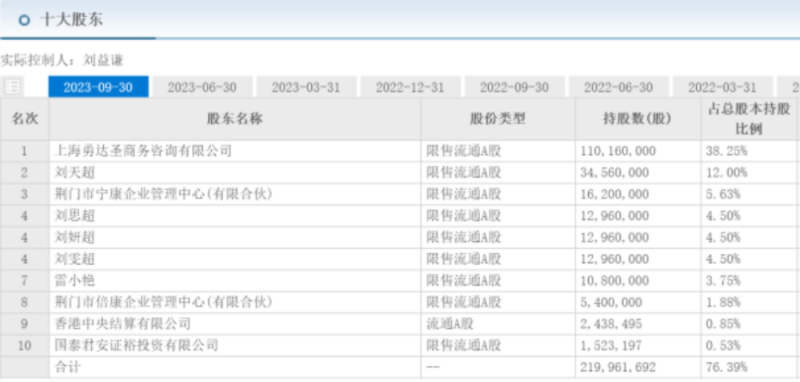Select share count 10,800,000
Viewport: 800px width, 382px height.
pos(615,281)
